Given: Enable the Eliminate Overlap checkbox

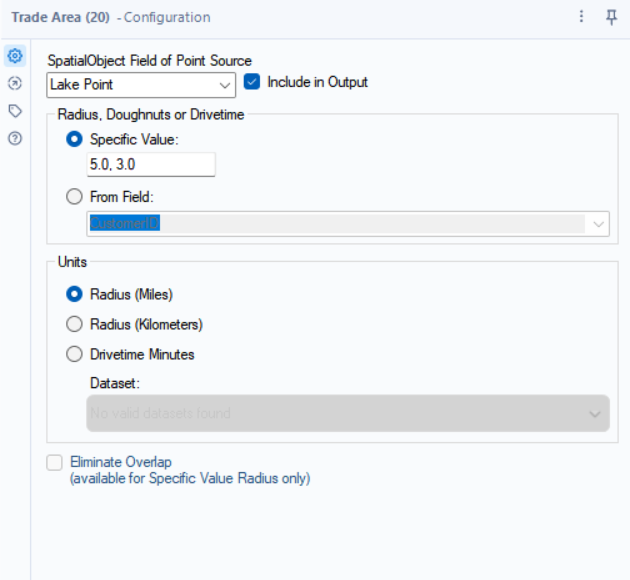Looking at the screenshot, I should coord(54,463).
